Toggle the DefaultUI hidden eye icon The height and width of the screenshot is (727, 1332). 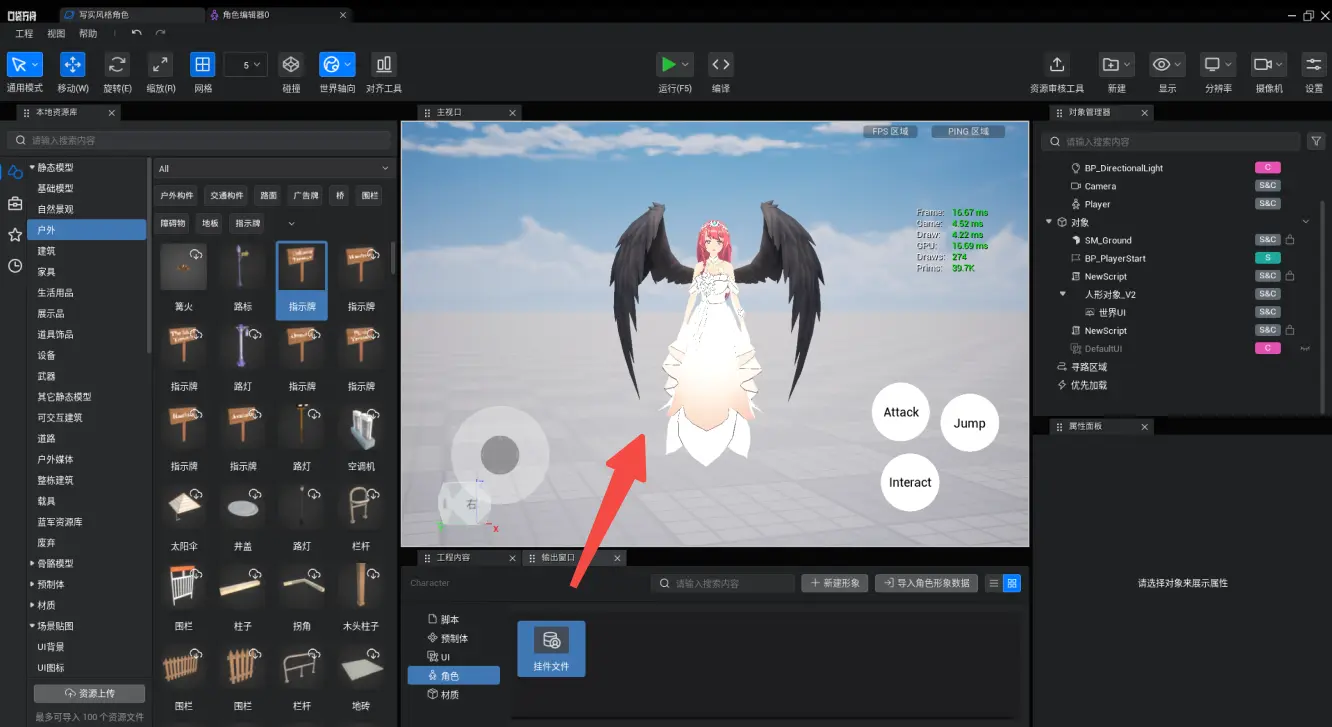[1304, 348]
